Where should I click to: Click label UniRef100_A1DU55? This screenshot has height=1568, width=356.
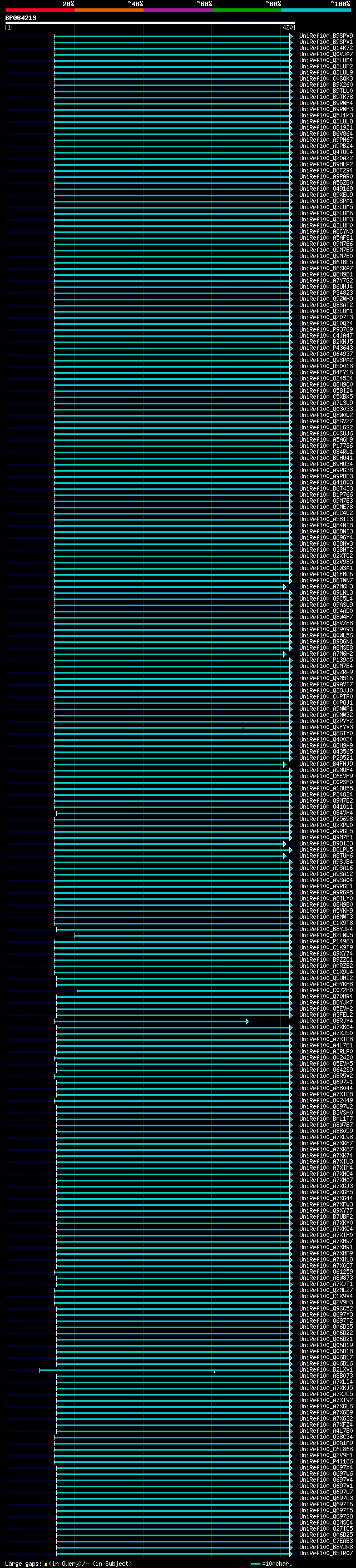325,789
